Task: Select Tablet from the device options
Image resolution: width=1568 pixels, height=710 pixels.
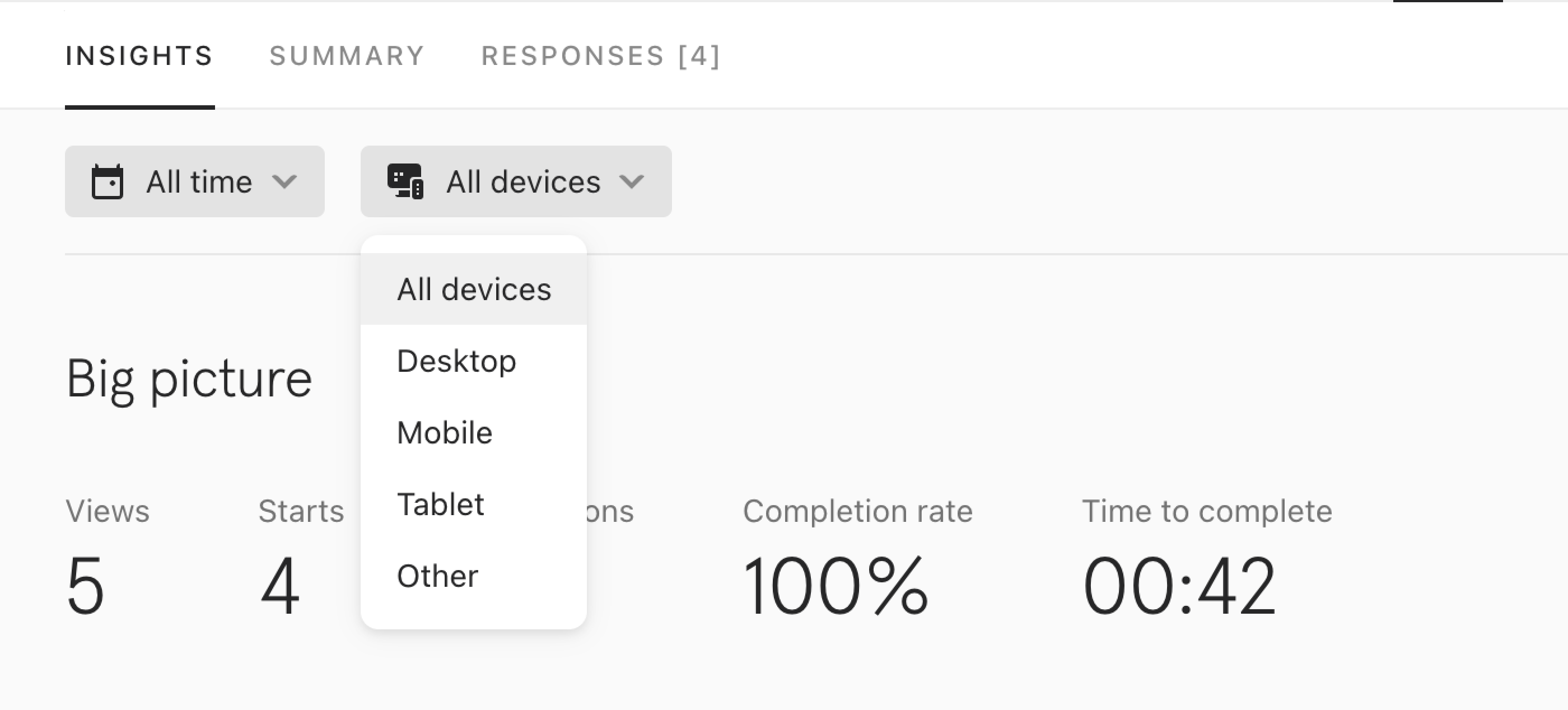Action: 474,505
